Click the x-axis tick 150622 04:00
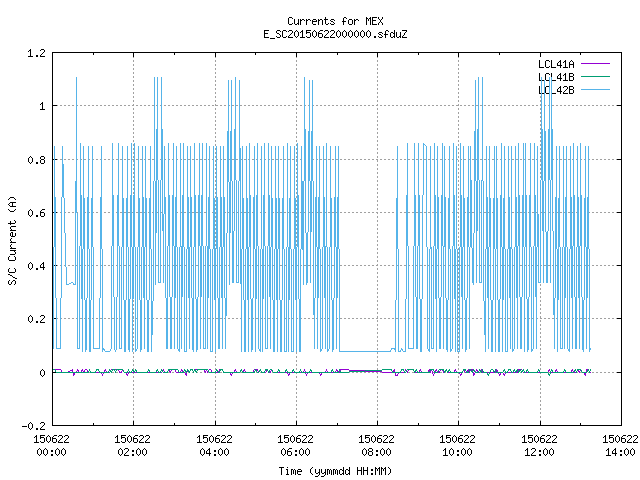The height and width of the screenshot is (480, 640). [x=214, y=446]
